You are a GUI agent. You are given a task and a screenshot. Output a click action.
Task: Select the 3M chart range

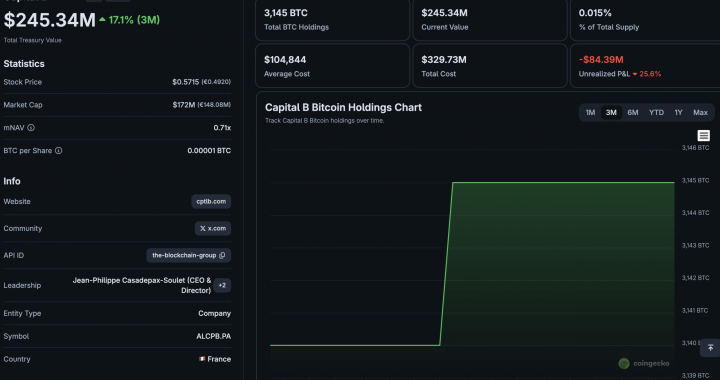[x=611, y=112]
